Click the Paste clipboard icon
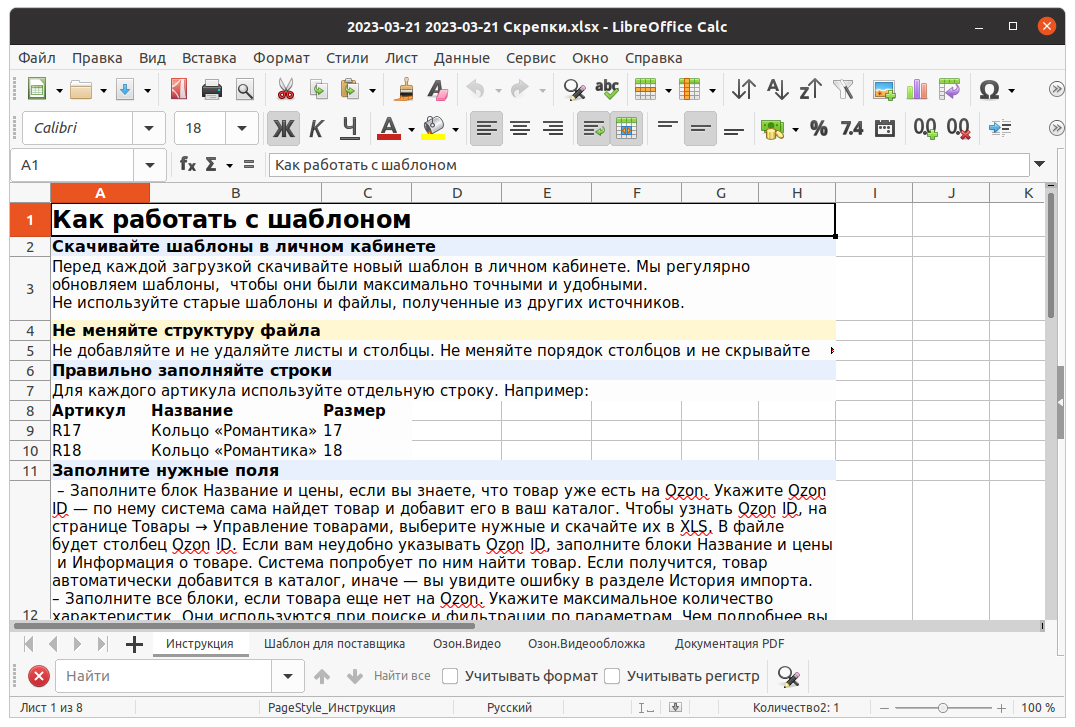Image resolution: width=1075 pixels, height=727 pixels. pos(350,90)
